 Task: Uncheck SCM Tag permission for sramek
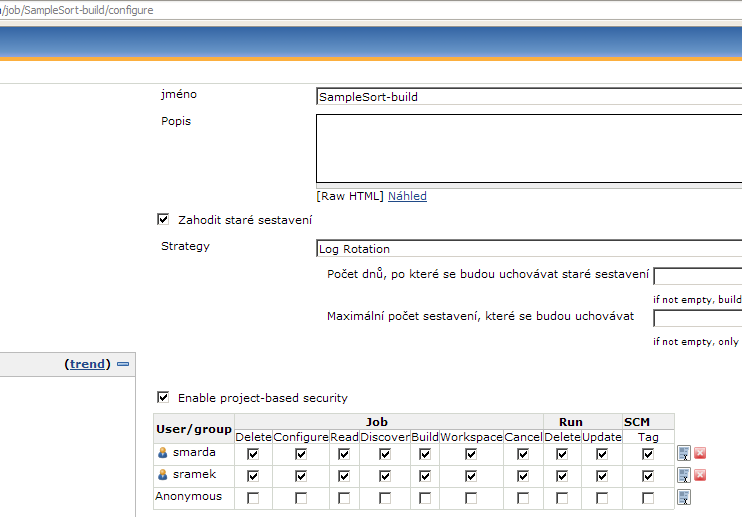tap(648, 475)
